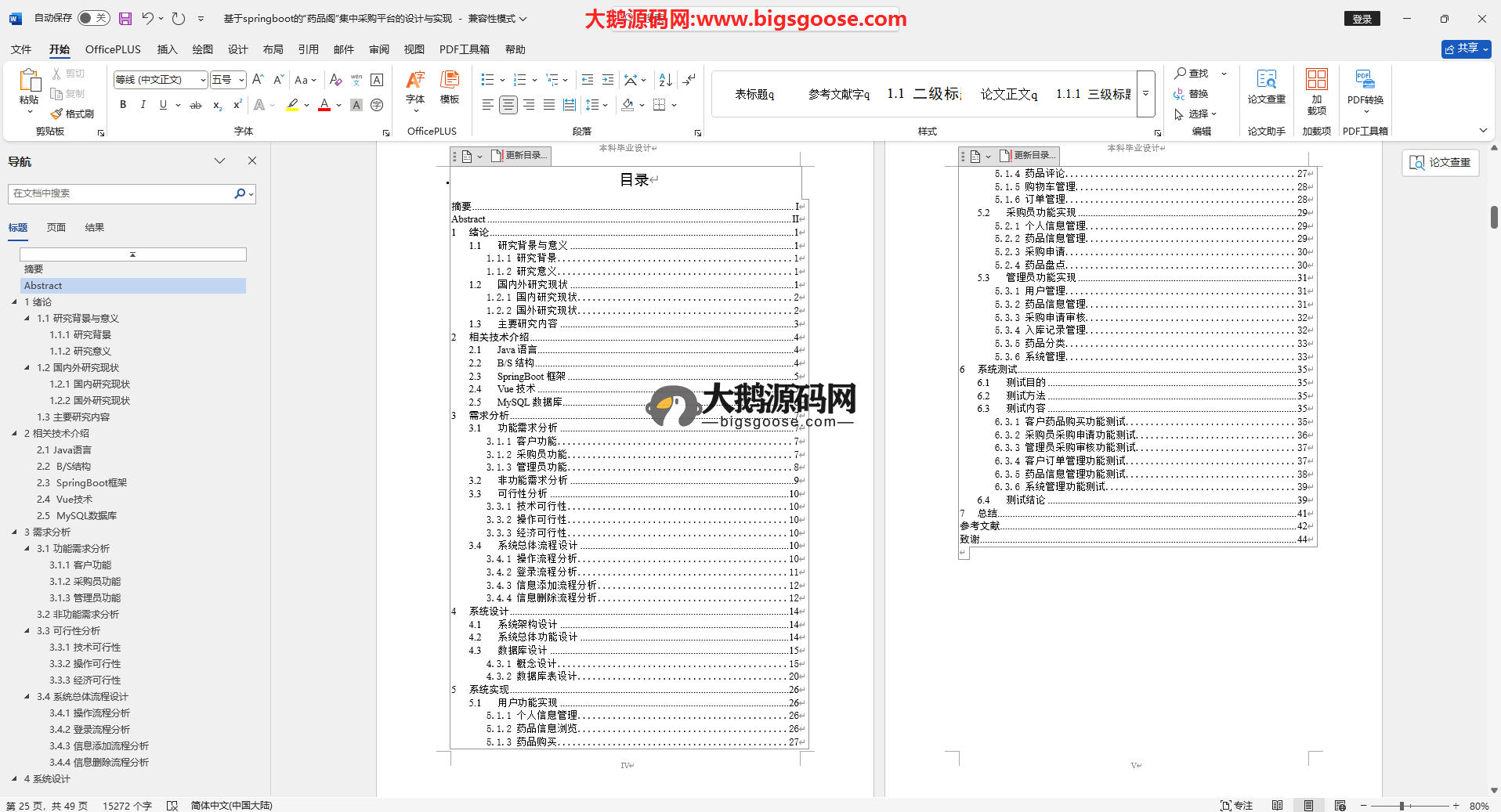Toggle the AutoSave (自动保存) switch
Screen dimensions: 1501x812
(93, 18)
